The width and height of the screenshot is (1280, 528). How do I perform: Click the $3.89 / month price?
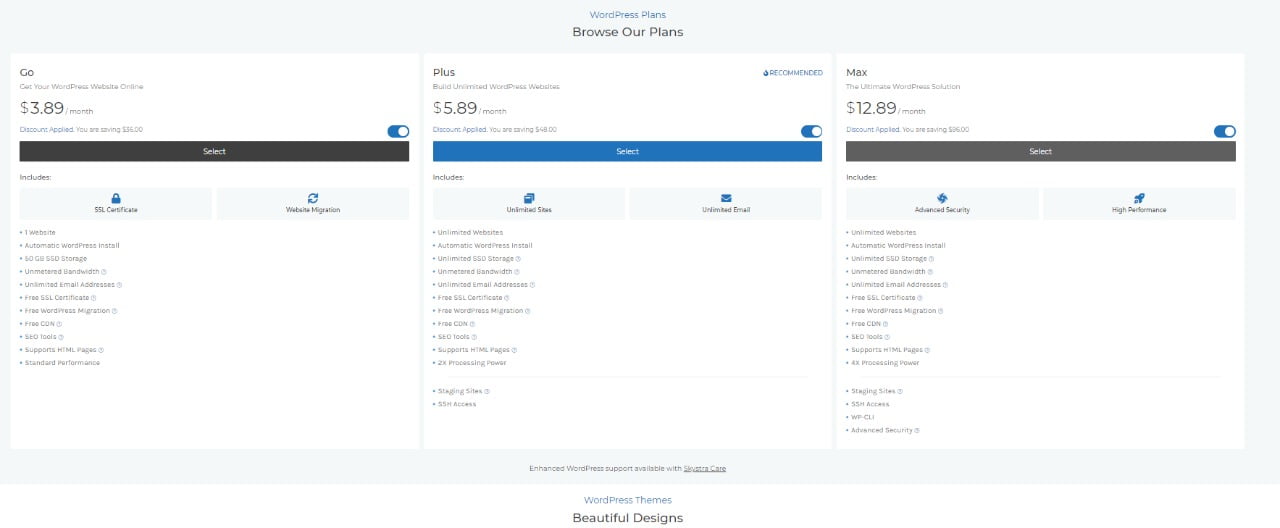pyautogui.click(x=57, y=108)
